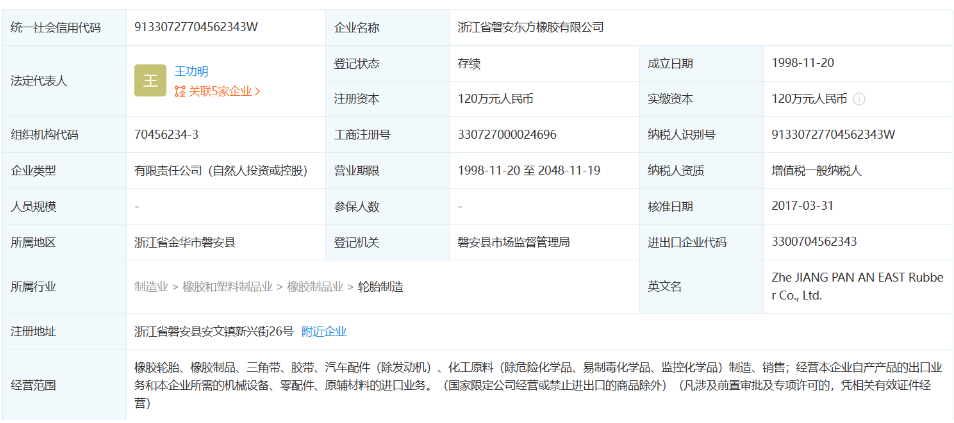954x423 pixels.
Task: Click business registration number 330727000024696
Action: pos(507,135)
